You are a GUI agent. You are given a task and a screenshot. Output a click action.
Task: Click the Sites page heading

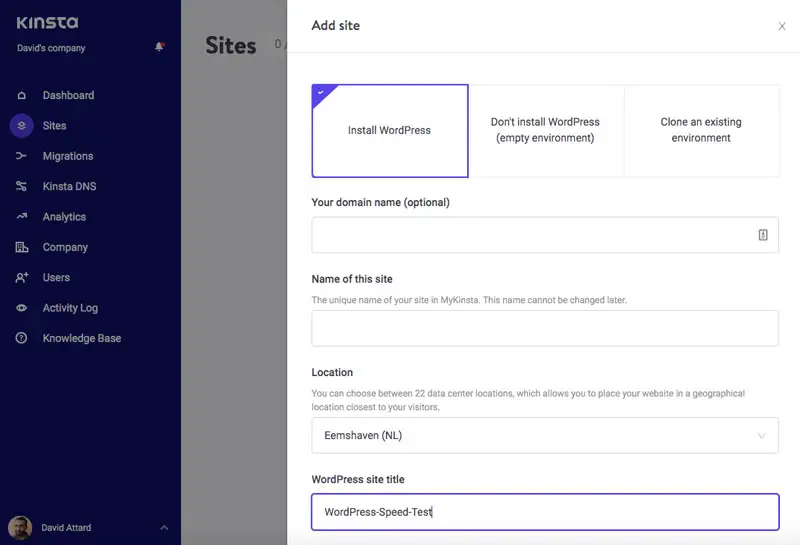click(x=231, y=45)
